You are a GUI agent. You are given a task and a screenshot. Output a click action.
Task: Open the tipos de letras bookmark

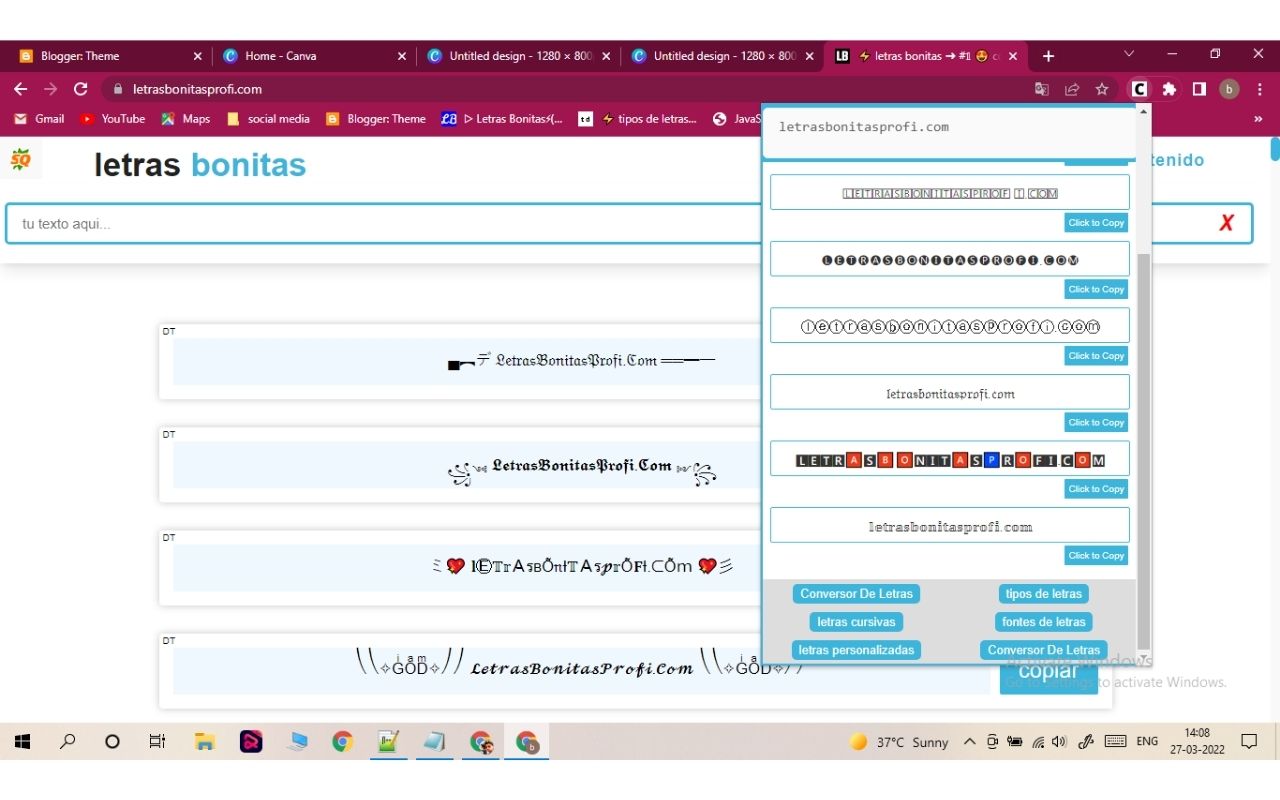click(x=637, y=118)
